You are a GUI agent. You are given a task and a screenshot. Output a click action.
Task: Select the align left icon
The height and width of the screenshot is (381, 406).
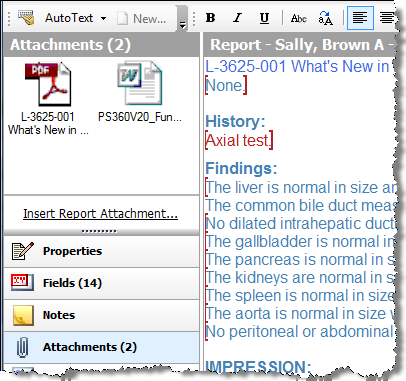tap(360, 18)
